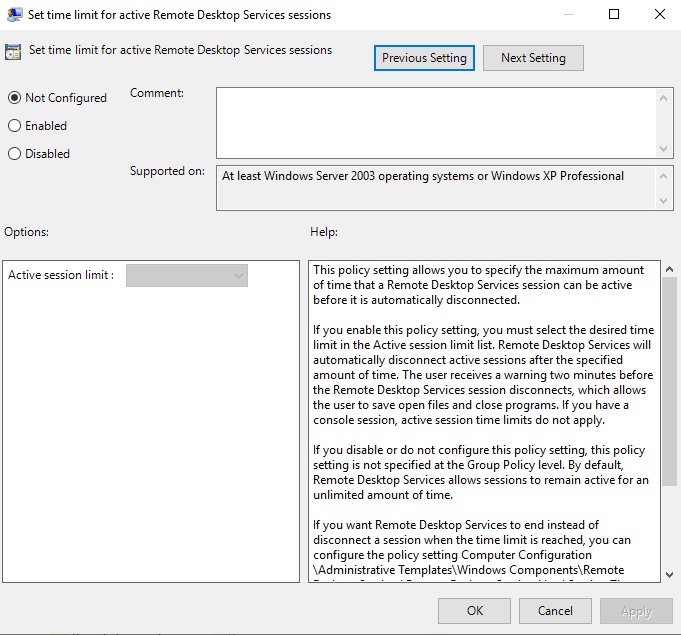Maximize the policy settings window
Screen dimensions: 681x635
[614, 15]
